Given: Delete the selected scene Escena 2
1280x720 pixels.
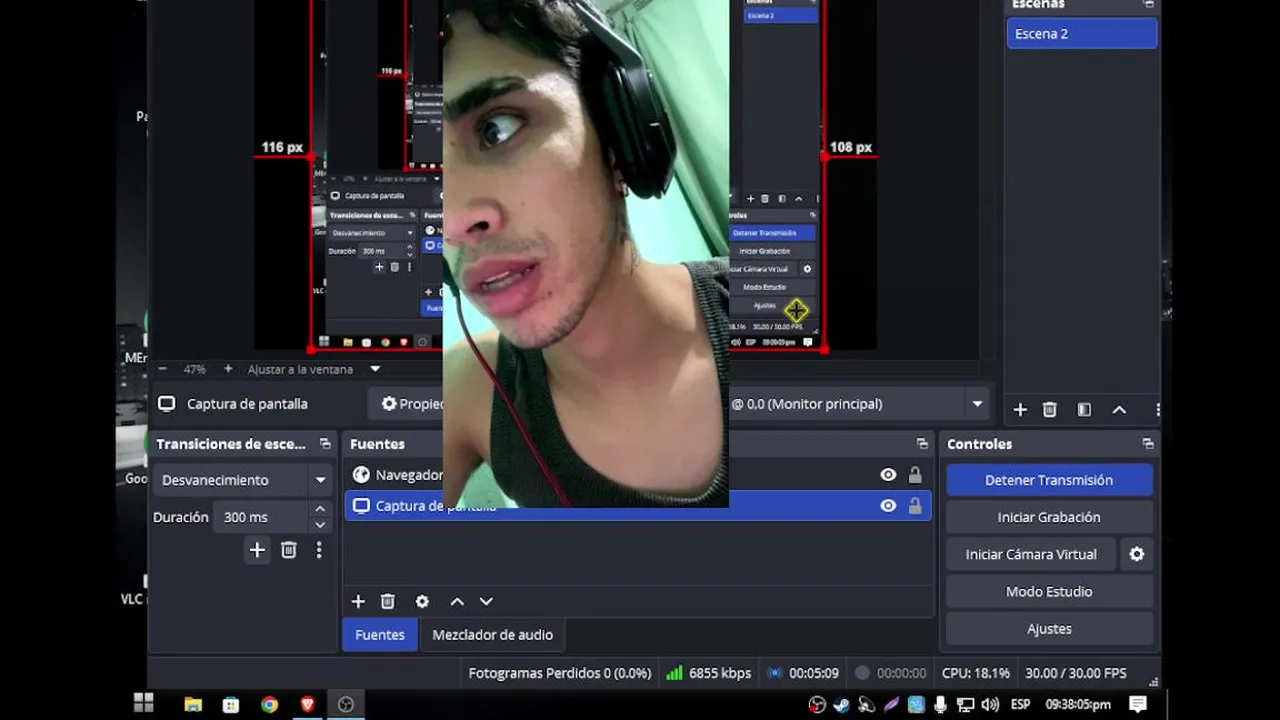Looking at the screenshot, I should [1050, 409].
